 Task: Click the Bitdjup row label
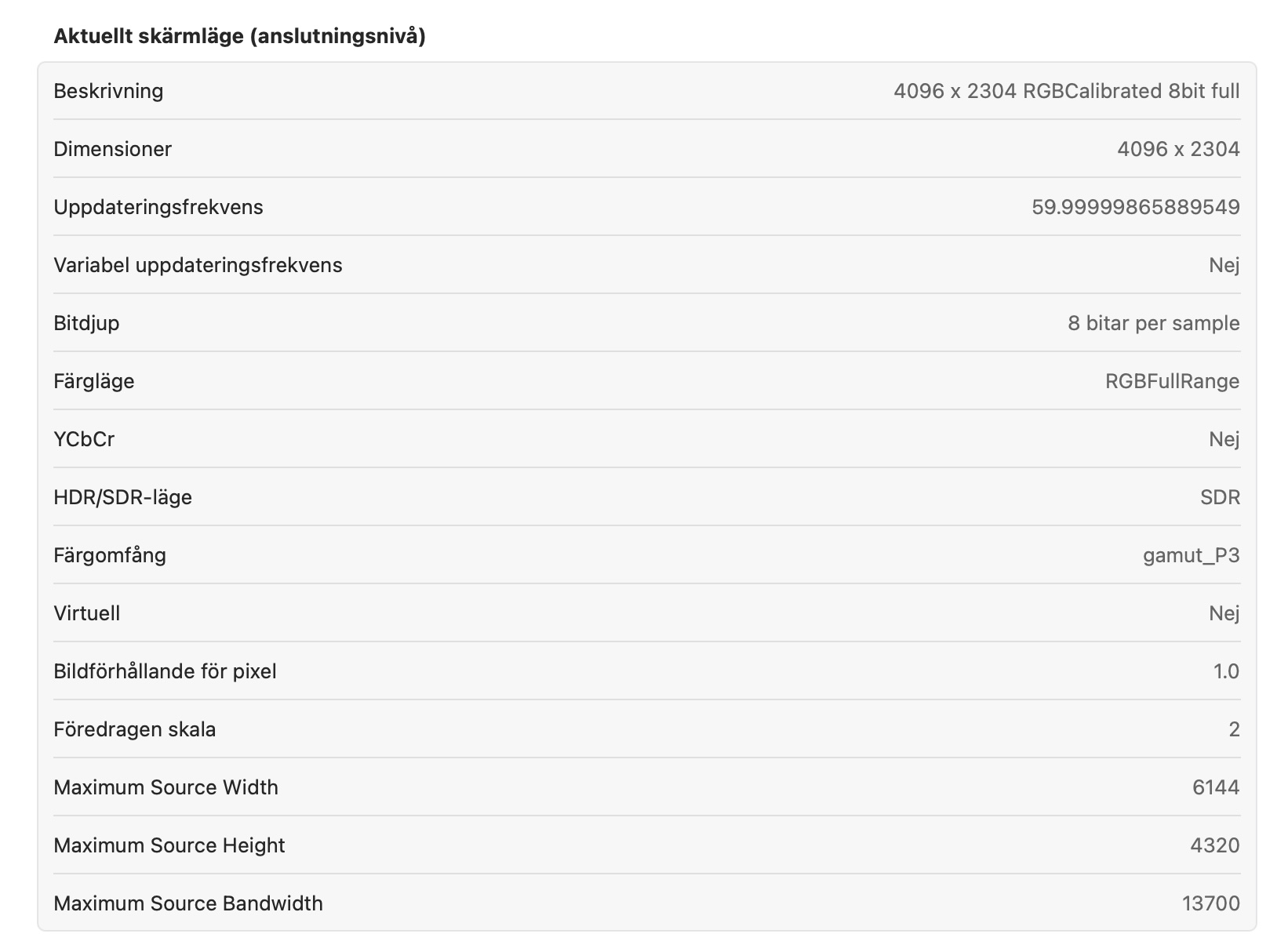86,323
